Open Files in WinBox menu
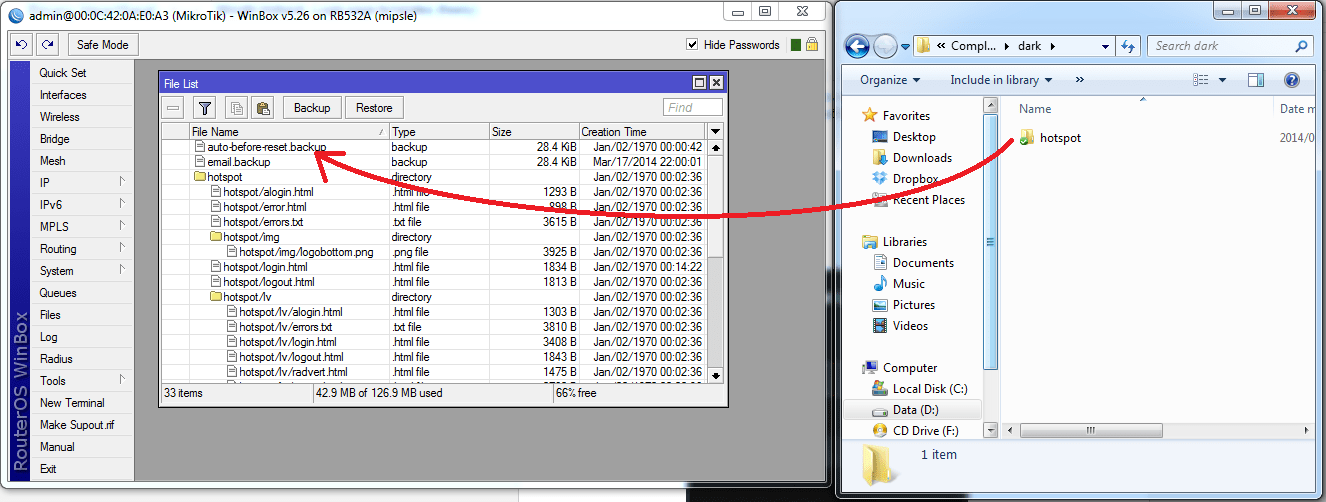This screenshot has height=502, width=1326. coord(50,315)
